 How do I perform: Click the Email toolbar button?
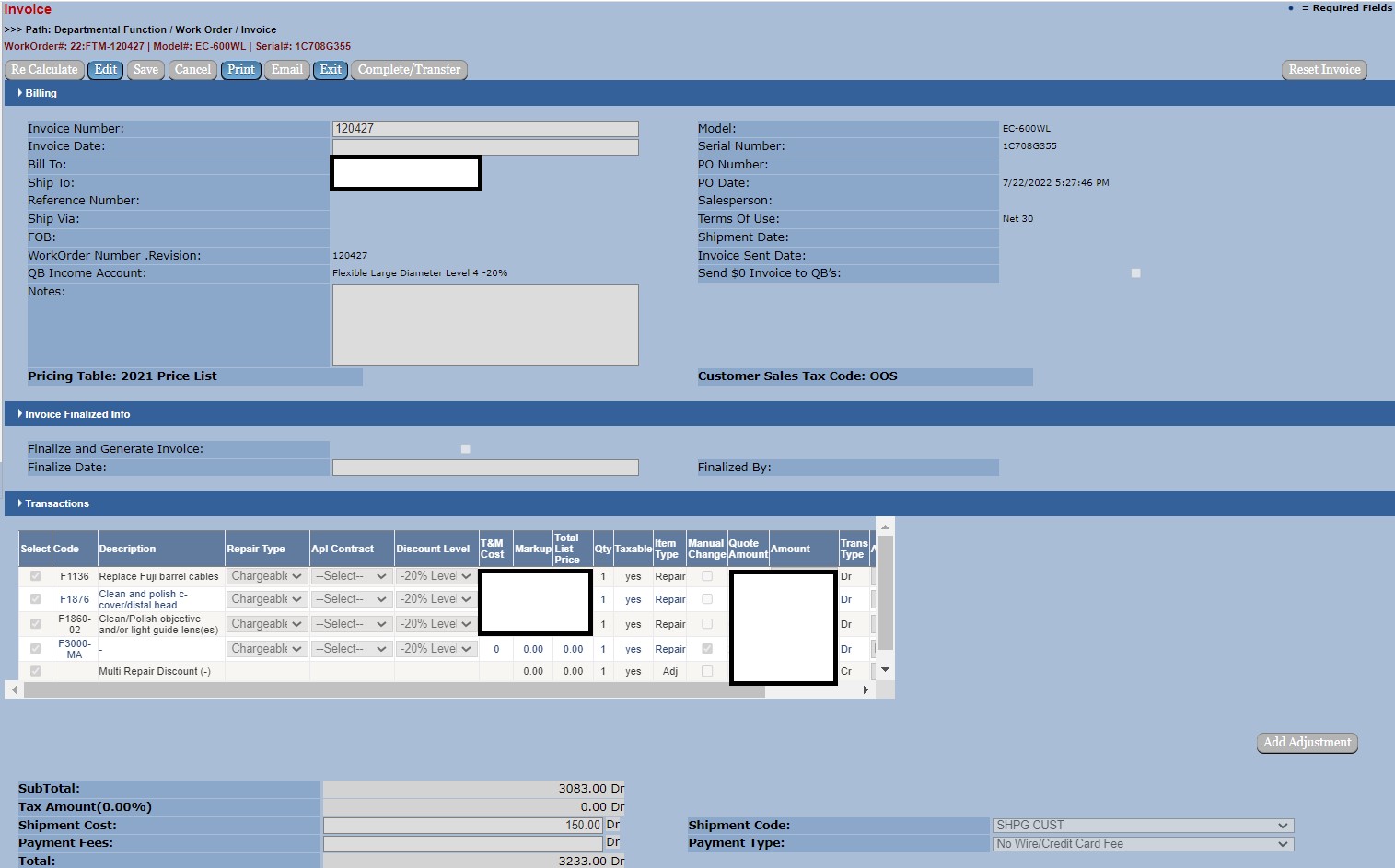click(286, 70)
